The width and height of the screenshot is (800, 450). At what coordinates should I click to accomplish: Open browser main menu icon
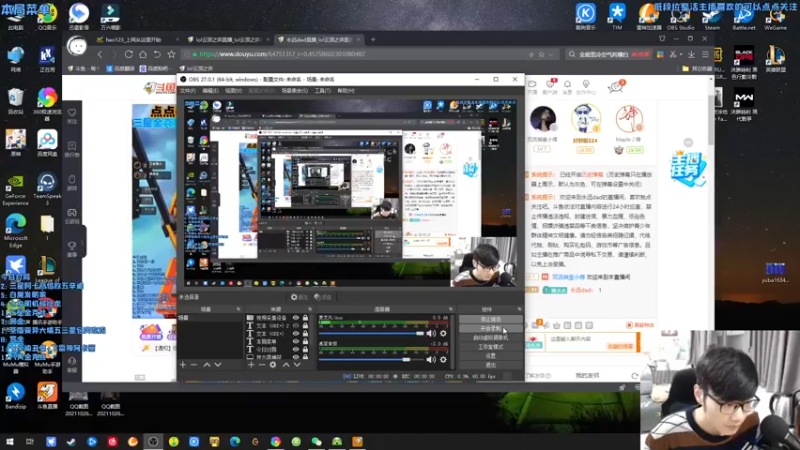(x=705, y=54)
